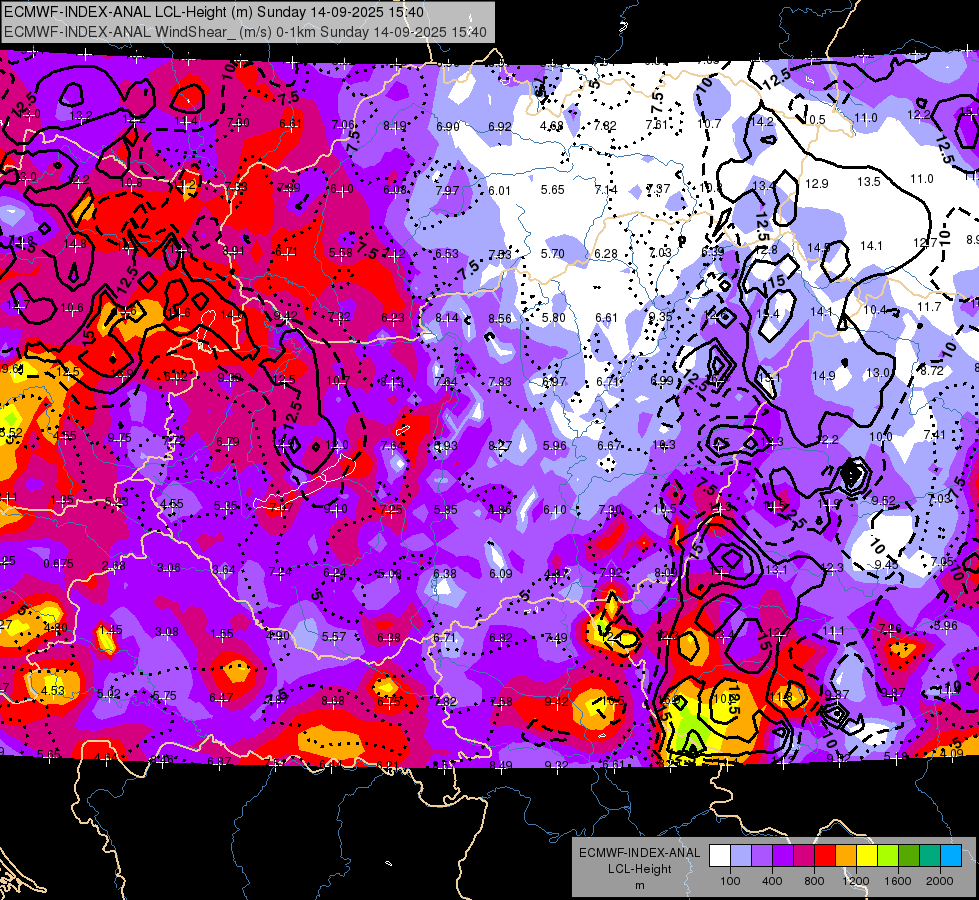Click the legend label 800
The height and width of the screenshot is (900, 979).
point(814,881)
